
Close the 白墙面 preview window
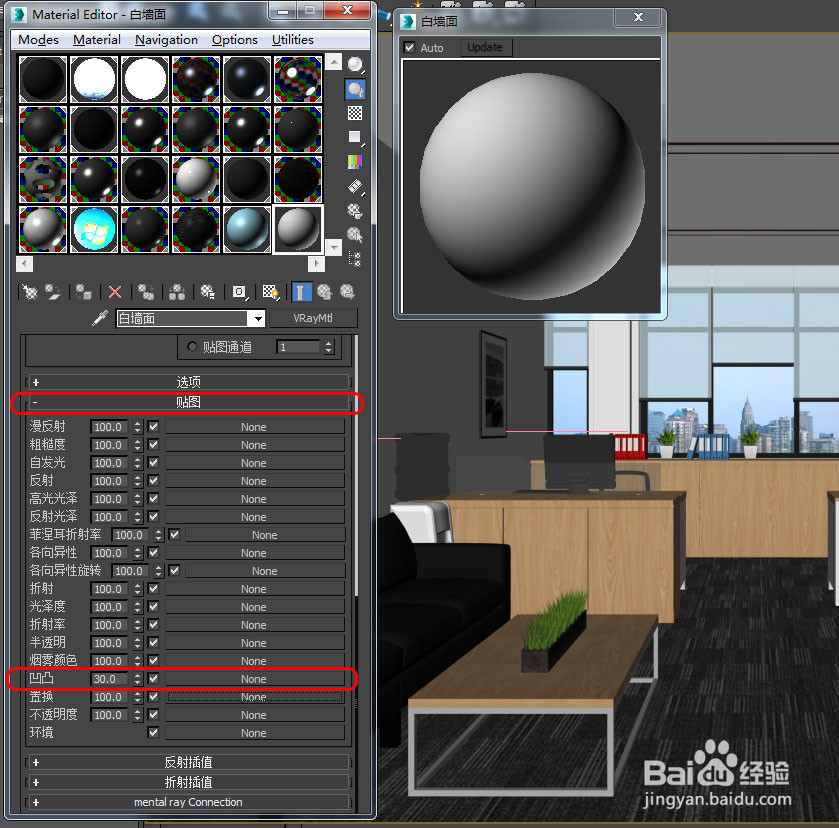pyautogui.click(x=638, y=17)
